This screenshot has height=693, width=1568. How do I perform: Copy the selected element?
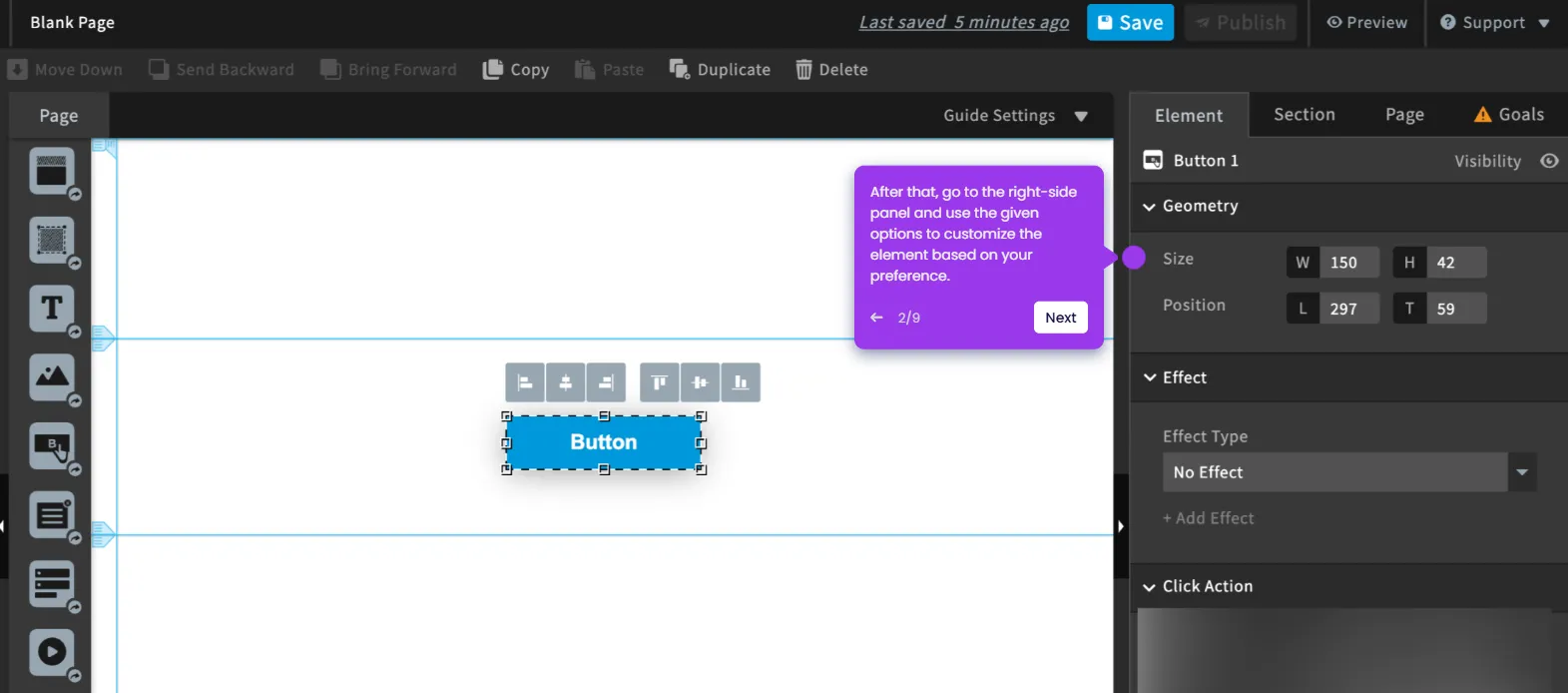click(x=516, y=70)
